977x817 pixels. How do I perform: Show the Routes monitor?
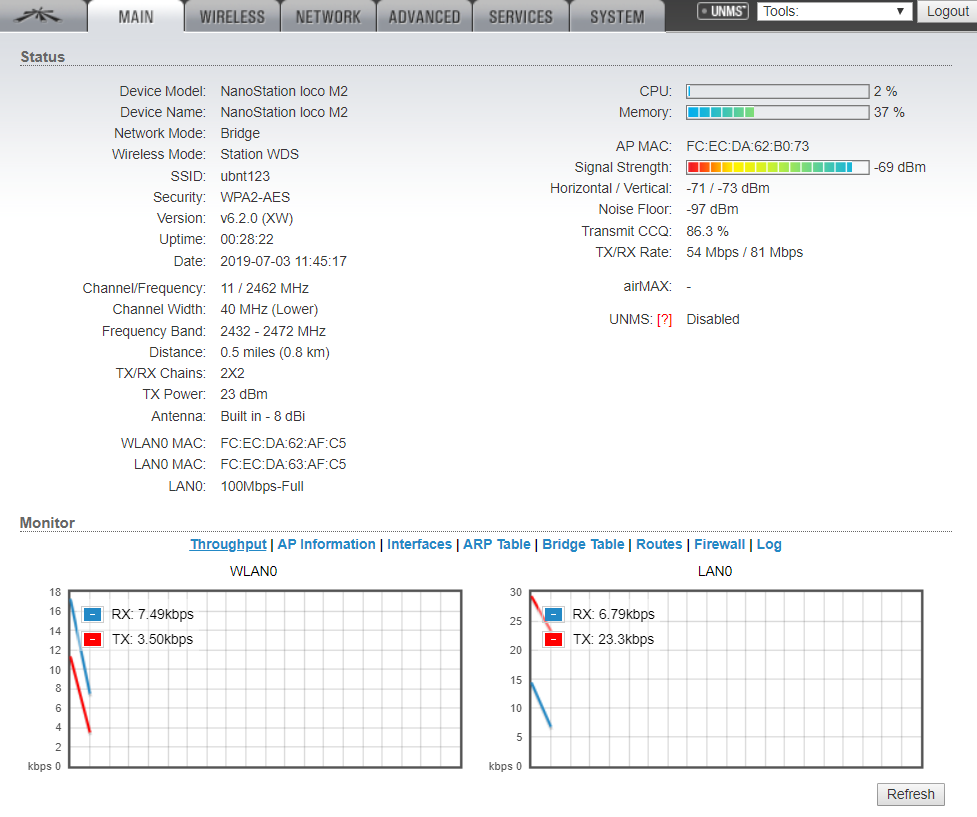(659, 544)
